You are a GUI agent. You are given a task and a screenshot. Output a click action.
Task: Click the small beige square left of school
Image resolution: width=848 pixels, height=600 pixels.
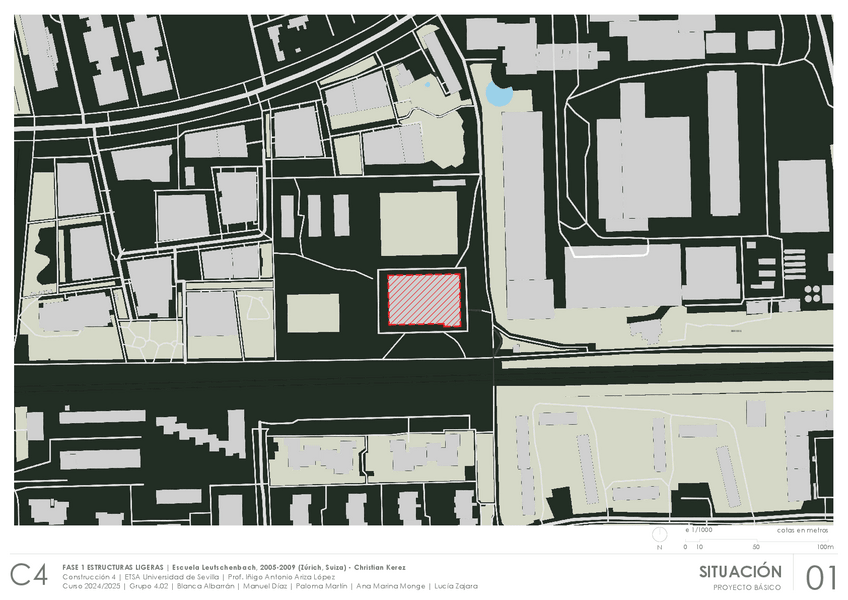(313, 313)
